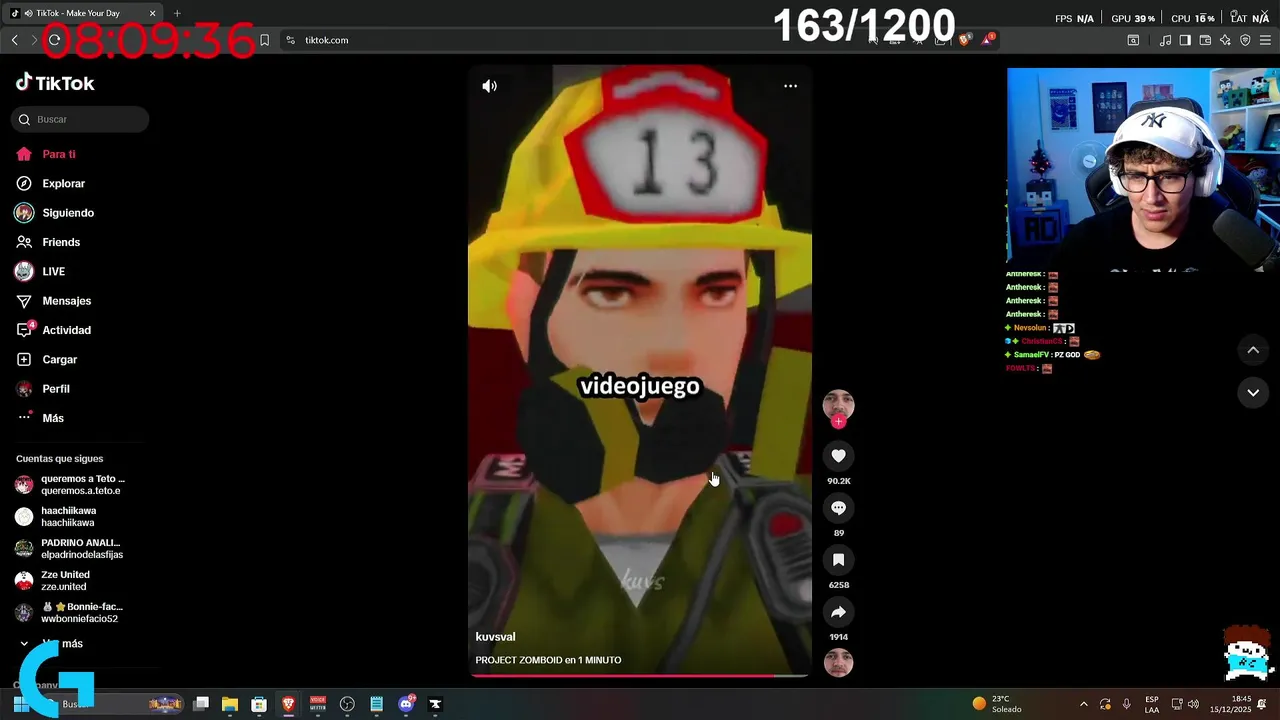The height and width of the screenshot is (720, 1280).
Task: Open OBS Studio from the taskbar
Action: 347,704
